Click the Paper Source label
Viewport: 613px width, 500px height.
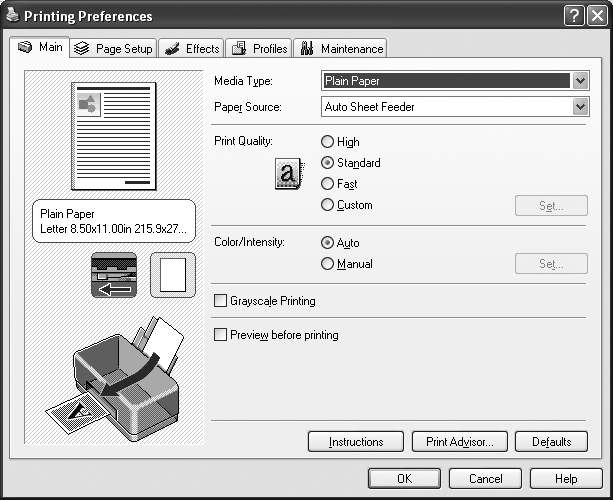pyautogui.click(x=248, y=107)
